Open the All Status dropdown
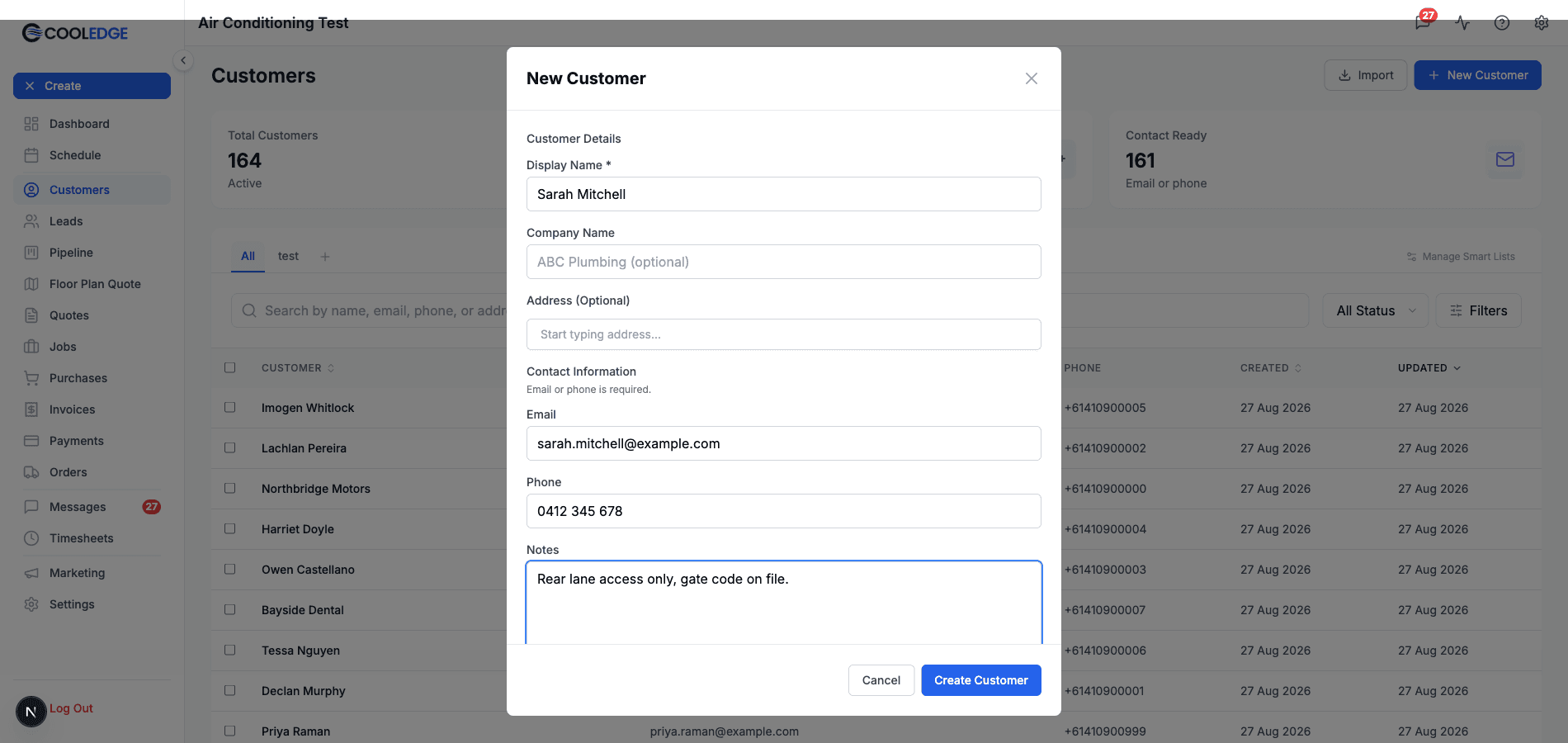The image size is (1568, 743). pyautogui.click(x=1375, y=310)
